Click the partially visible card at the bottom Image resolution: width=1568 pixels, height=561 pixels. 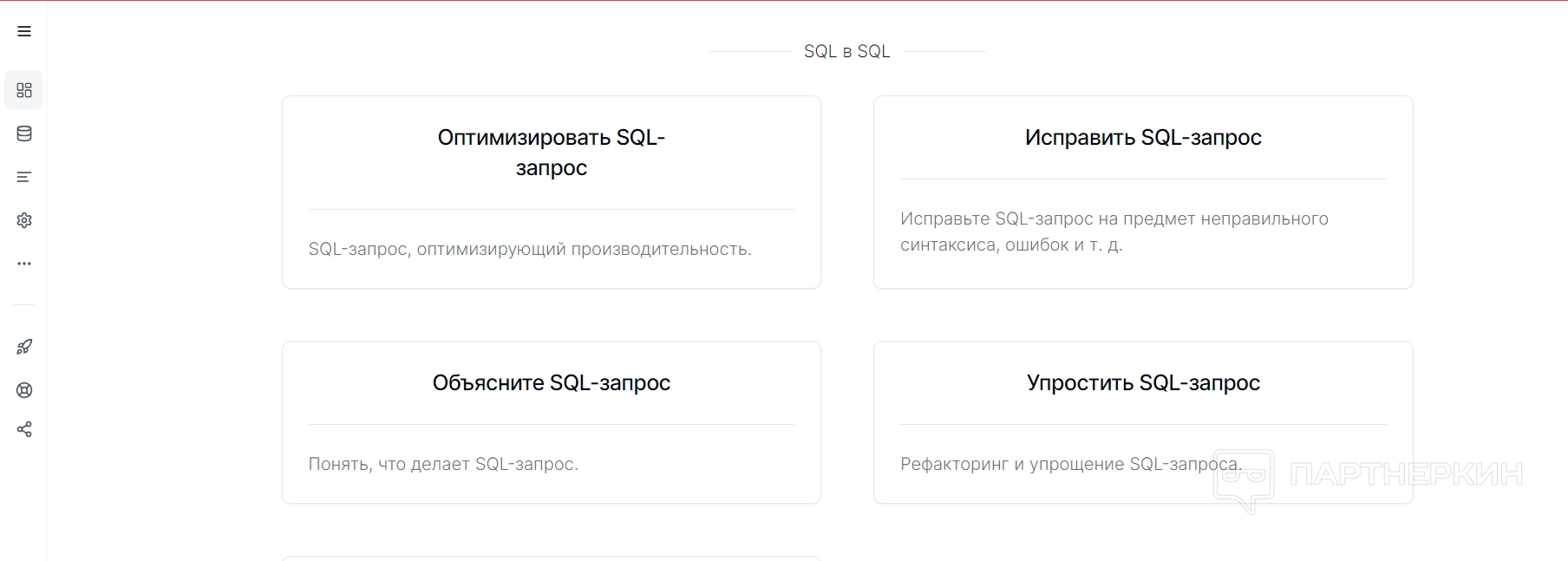(551, 558)
